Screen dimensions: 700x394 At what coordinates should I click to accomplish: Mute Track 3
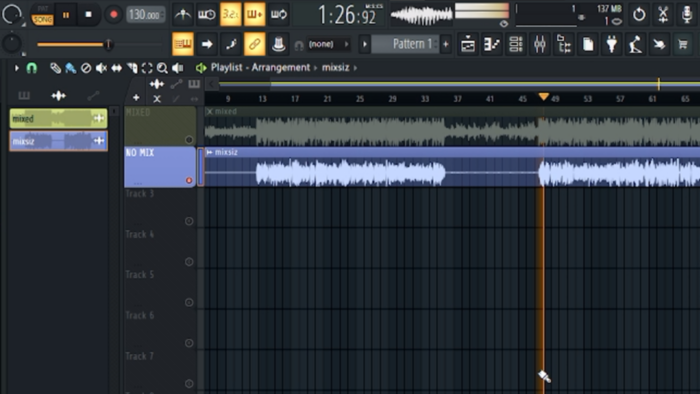189,221
